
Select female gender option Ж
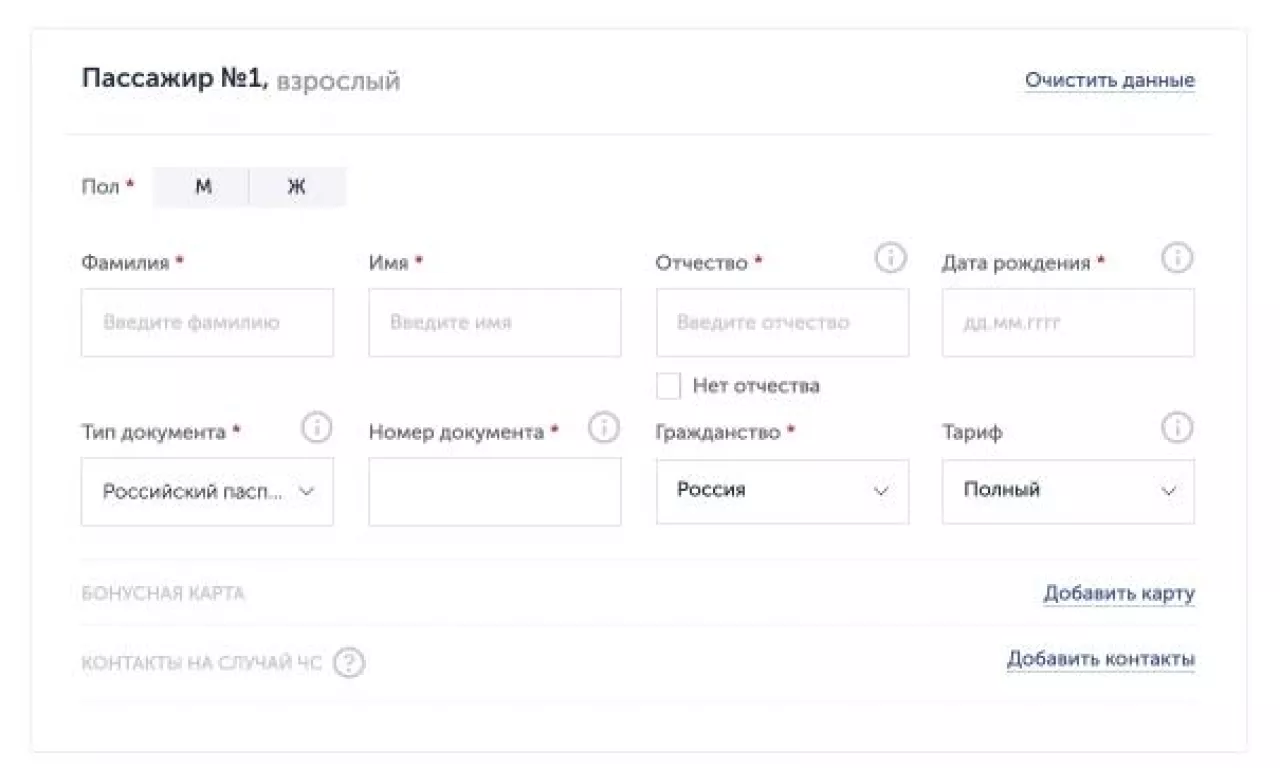coord(297,187)
